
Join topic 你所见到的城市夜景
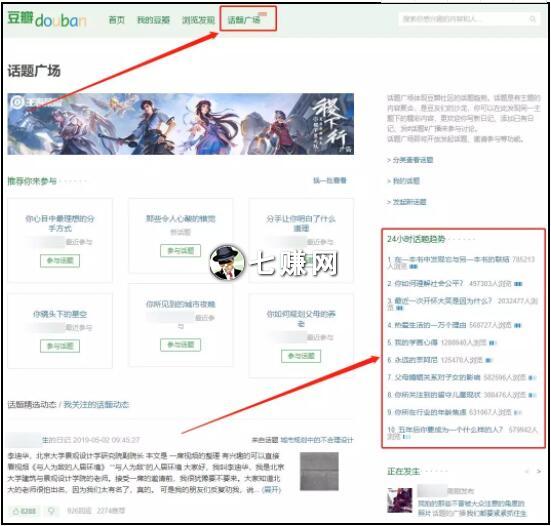click(181, 345)
